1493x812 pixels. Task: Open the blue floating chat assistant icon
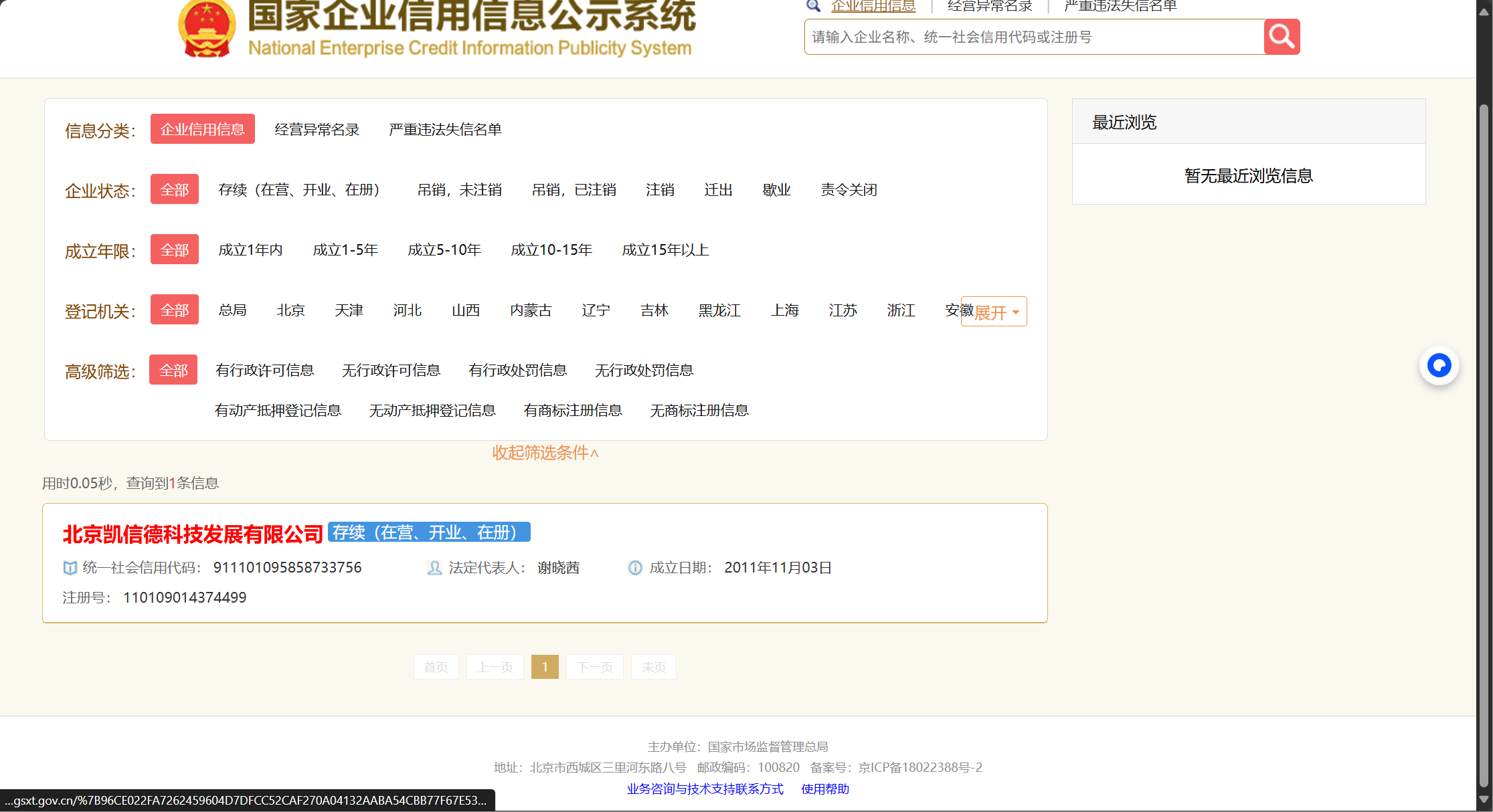pyautogui.click(x=1439, y=366)
